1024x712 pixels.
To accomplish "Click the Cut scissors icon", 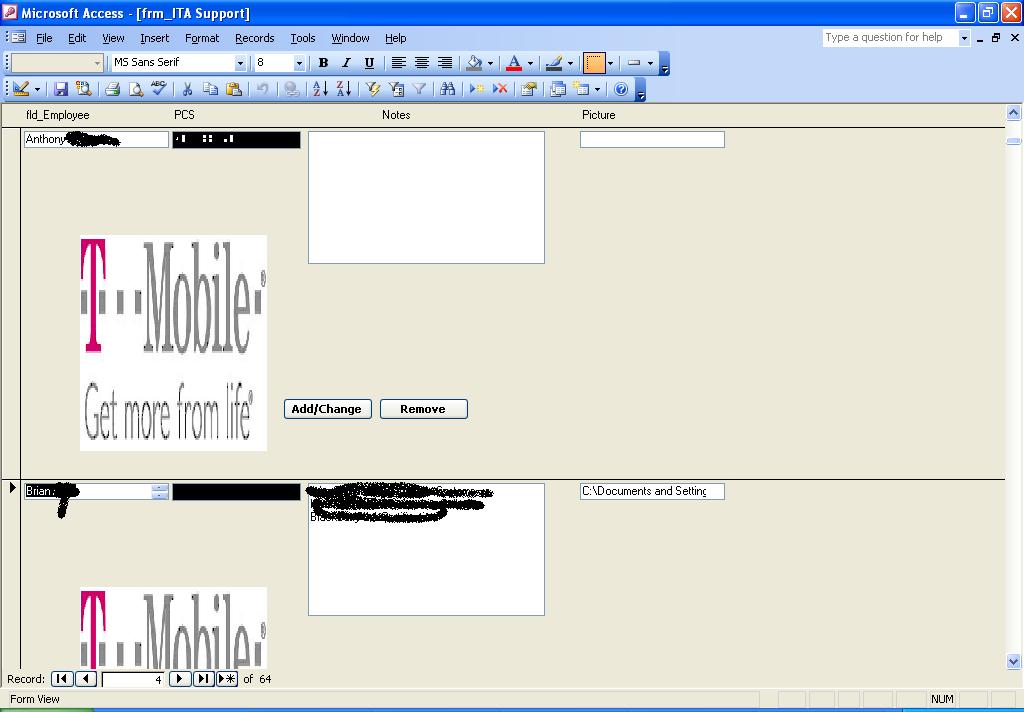I will tap(187, 89).
